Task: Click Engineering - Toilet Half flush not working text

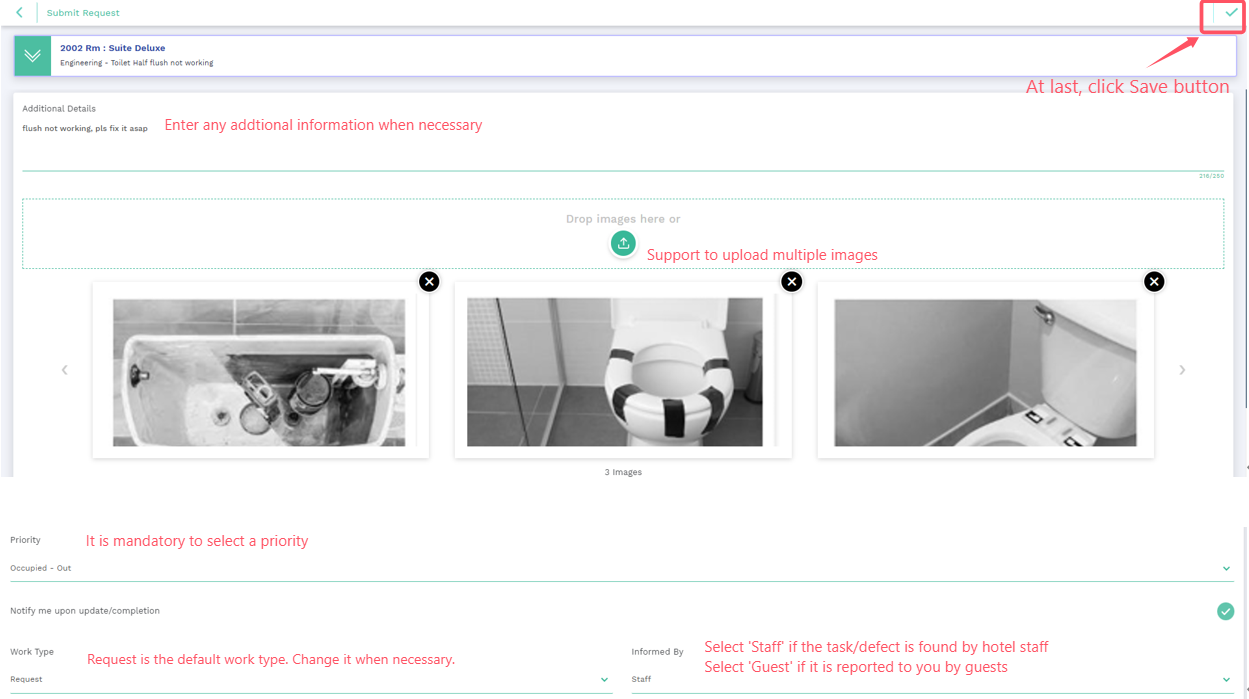Action: tap(137, 63)
